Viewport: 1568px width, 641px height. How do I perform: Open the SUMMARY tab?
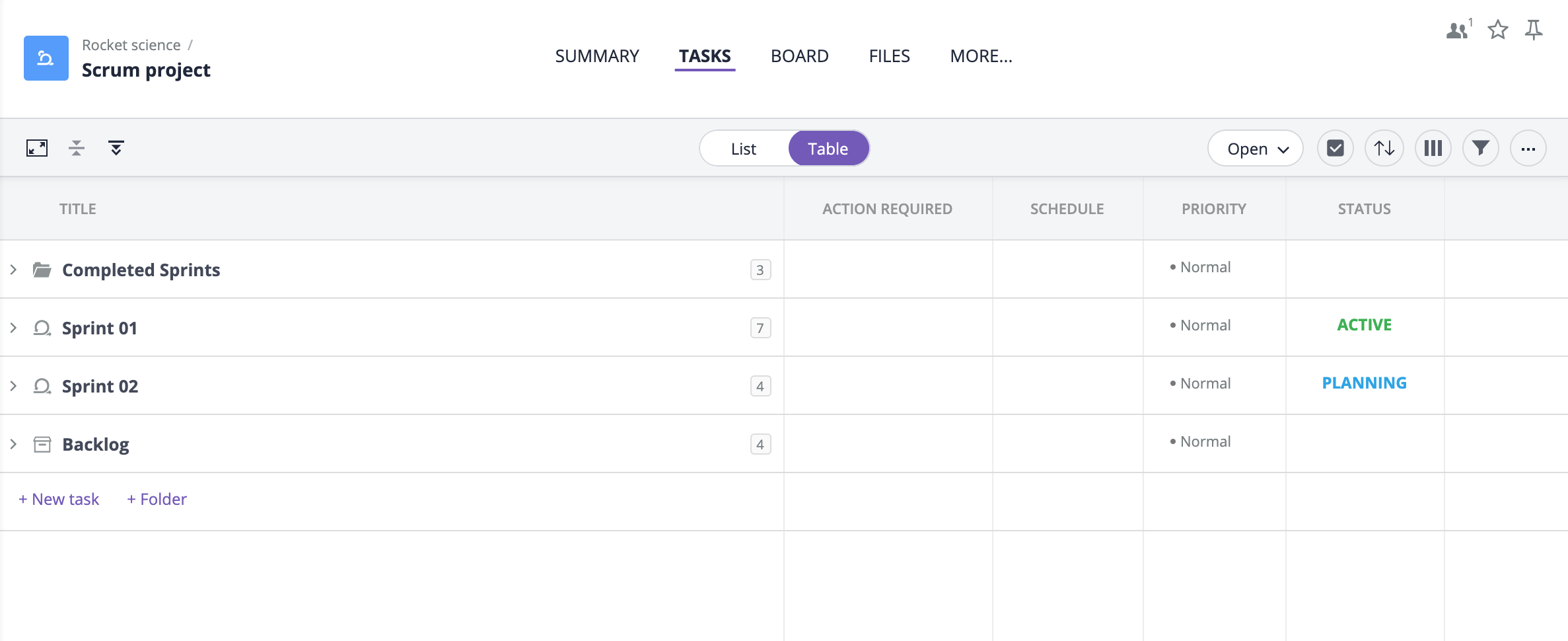[x=597, y=56]
